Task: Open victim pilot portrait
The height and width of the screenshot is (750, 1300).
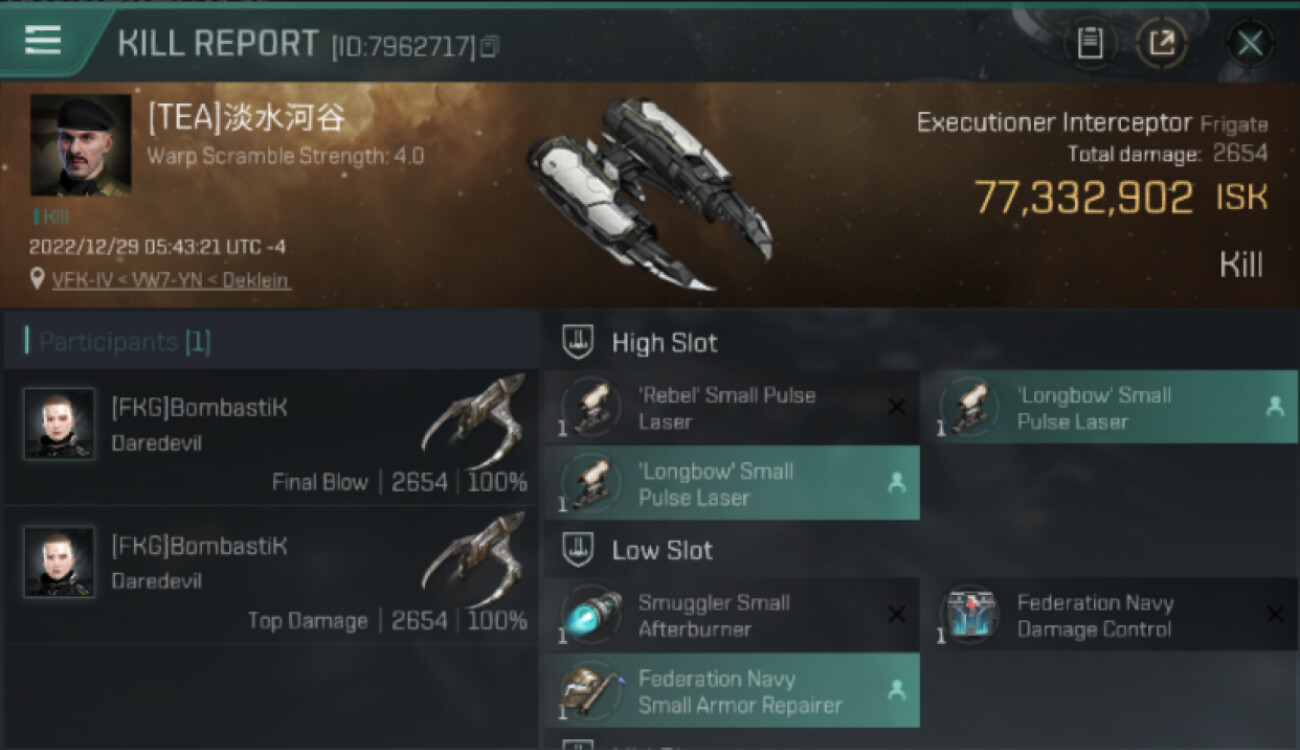Action: [80, 145]
